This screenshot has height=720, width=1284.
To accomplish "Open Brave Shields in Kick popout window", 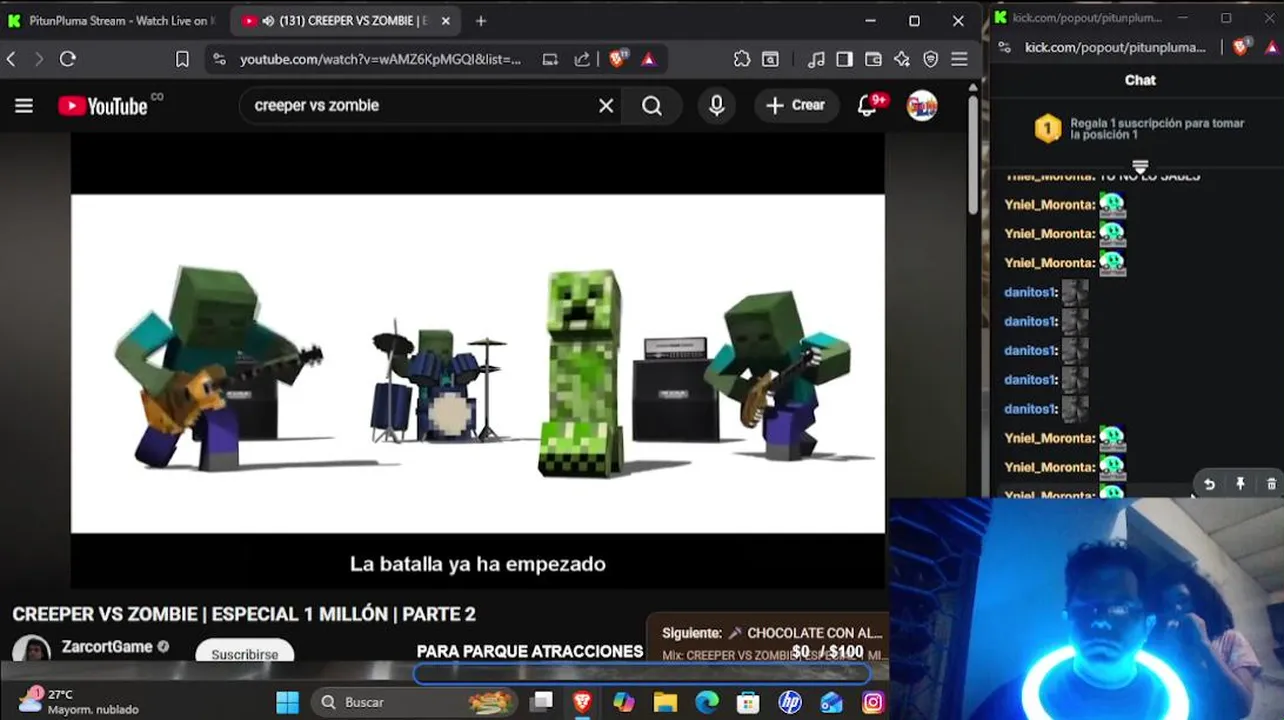I will 1241,47.
